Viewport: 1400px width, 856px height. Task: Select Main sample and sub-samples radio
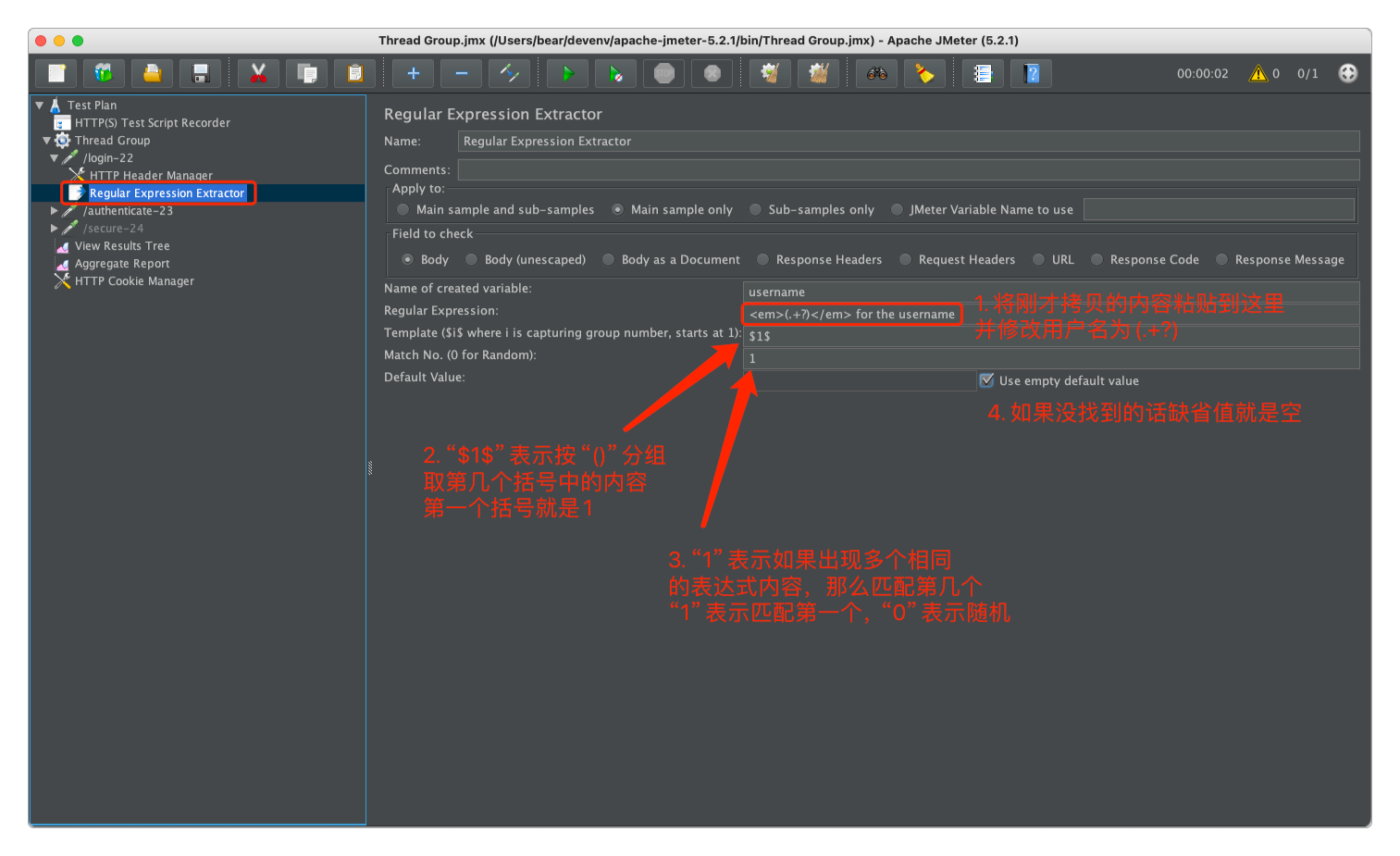(x=403, y=210)
